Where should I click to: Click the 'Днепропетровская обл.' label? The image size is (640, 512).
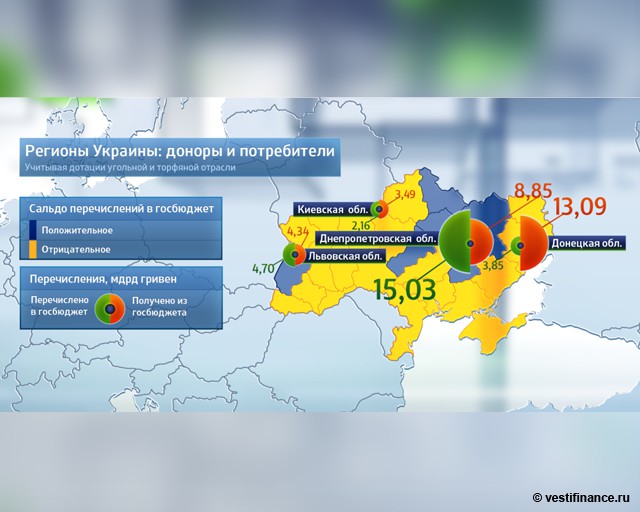[x=378, y=238]
